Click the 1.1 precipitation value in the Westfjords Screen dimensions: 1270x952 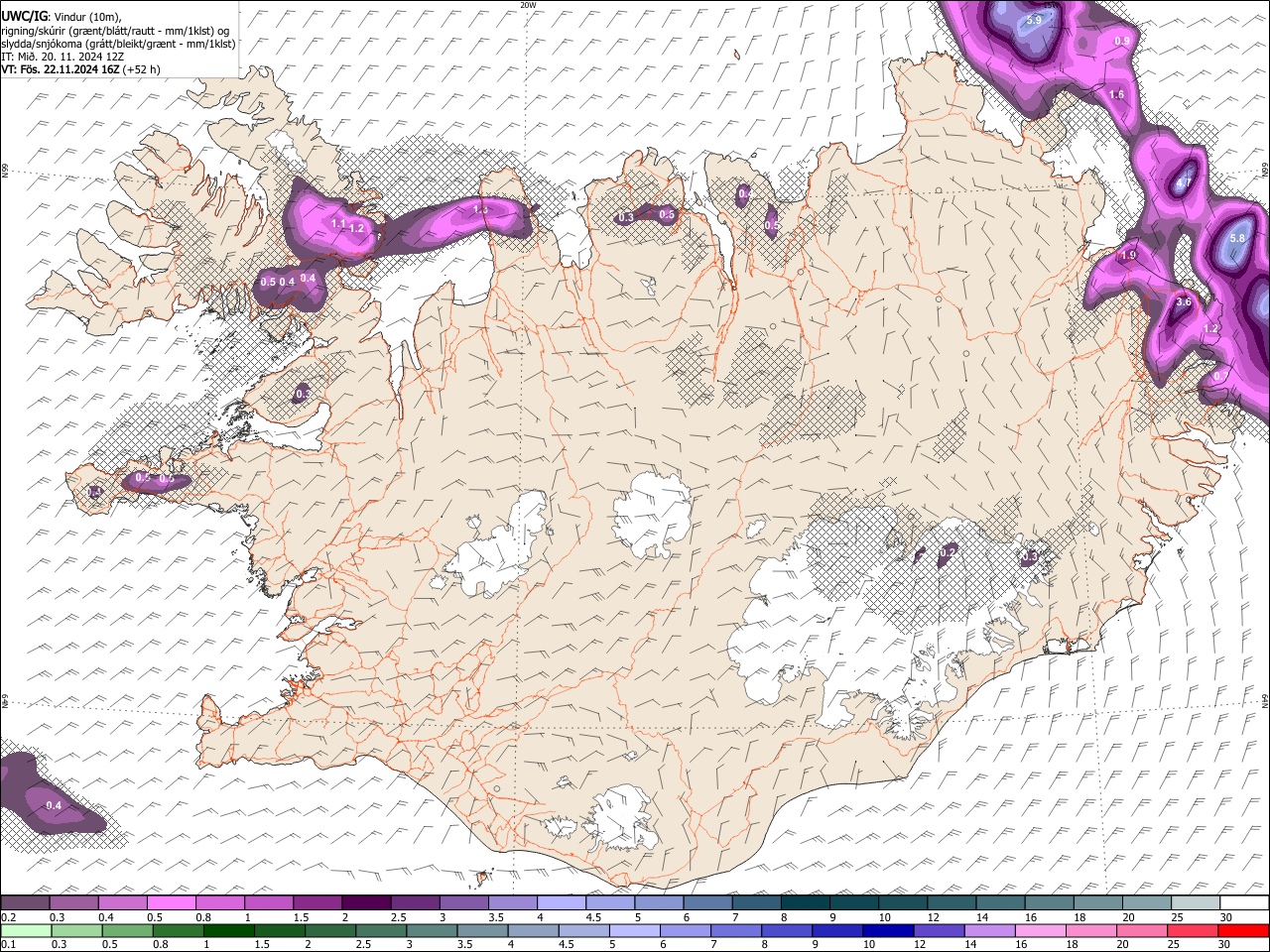pyautogui.click(x=338, y=224)
